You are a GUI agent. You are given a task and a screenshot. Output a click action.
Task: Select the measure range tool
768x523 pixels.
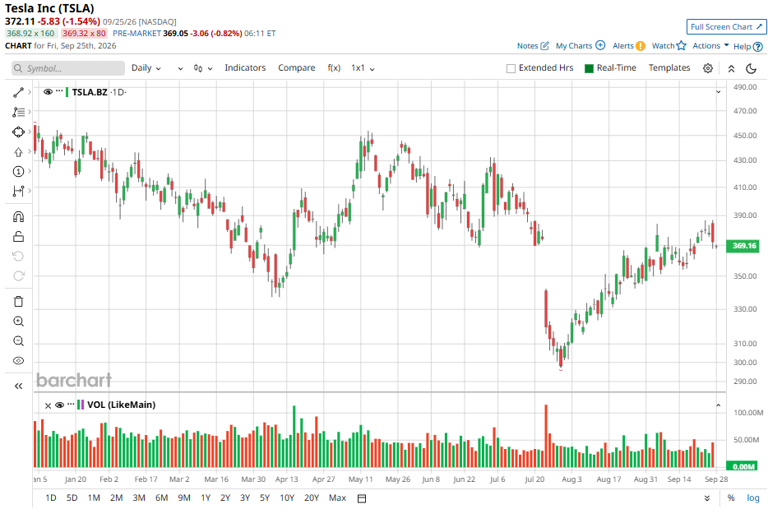[x=18, y=191]
